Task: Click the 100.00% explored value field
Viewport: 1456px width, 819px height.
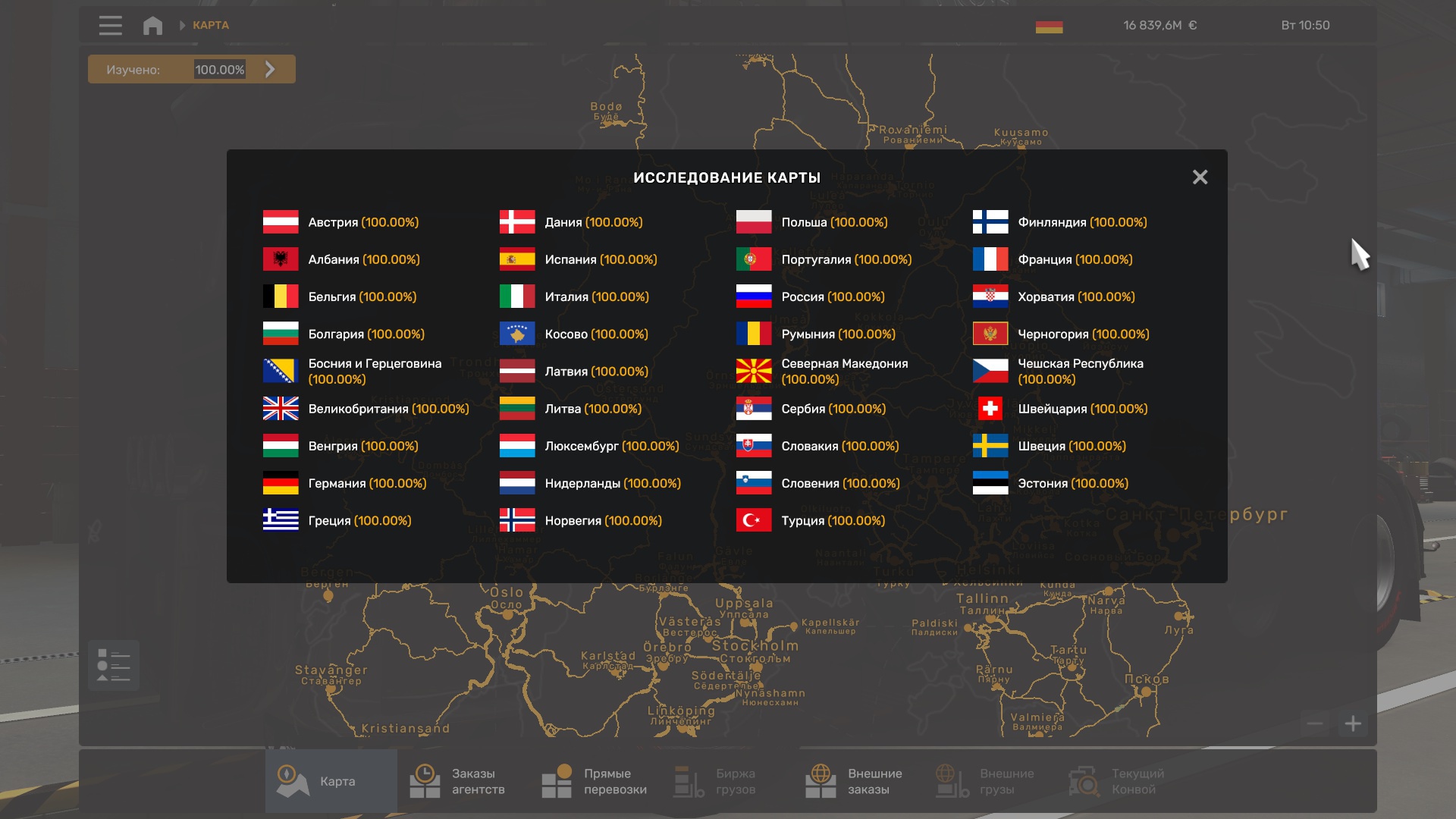Action: point(220,70)
